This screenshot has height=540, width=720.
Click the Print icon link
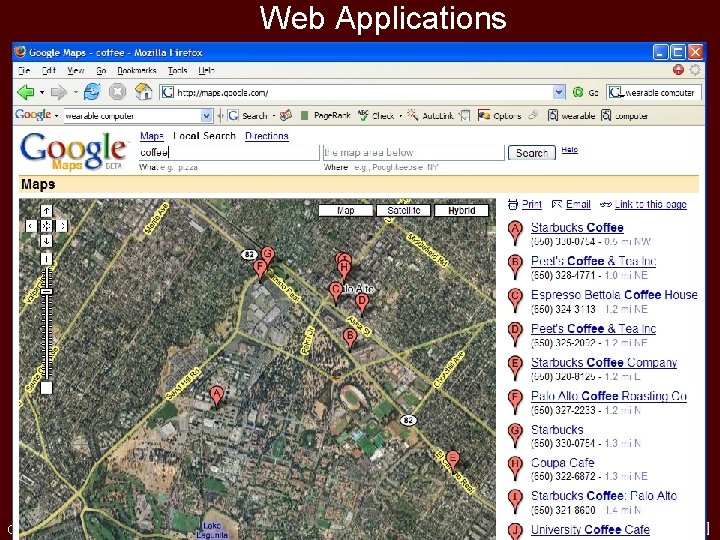513,204
